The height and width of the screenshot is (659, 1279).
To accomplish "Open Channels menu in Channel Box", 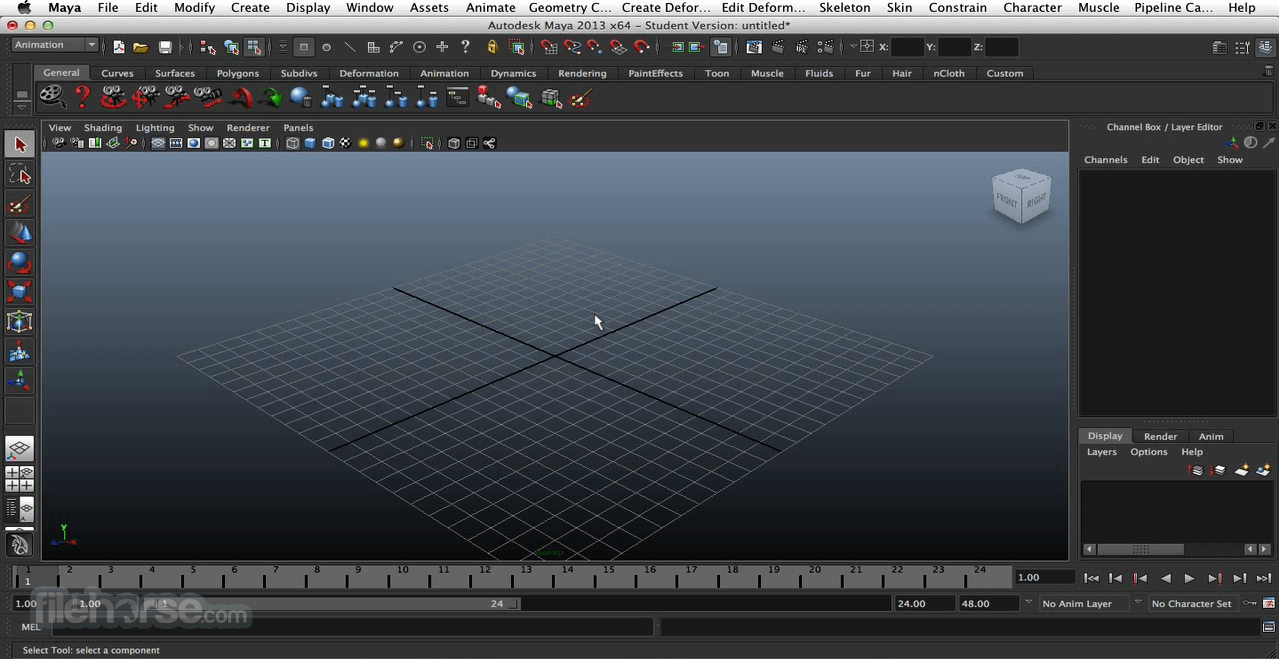I will (1105, 160).
